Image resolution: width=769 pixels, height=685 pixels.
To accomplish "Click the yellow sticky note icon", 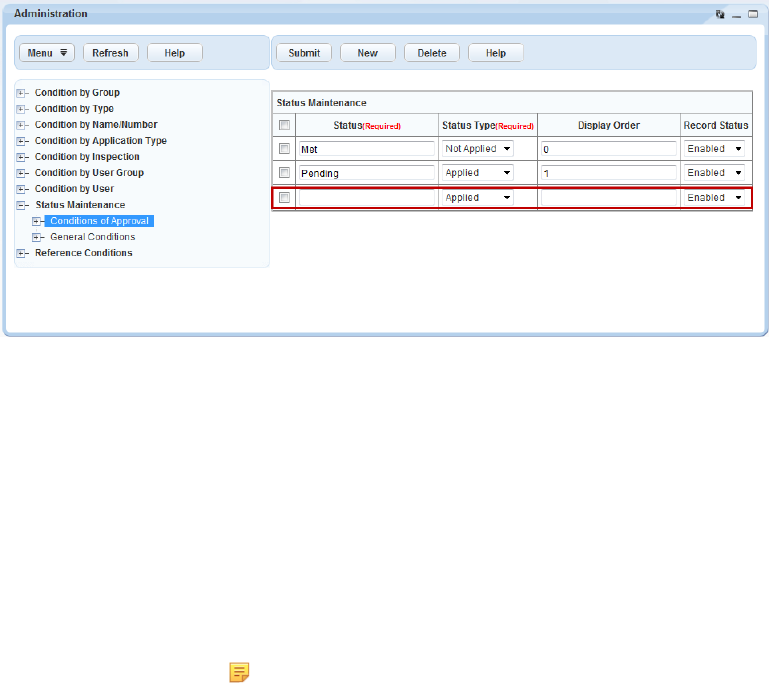I will point(239,672).
